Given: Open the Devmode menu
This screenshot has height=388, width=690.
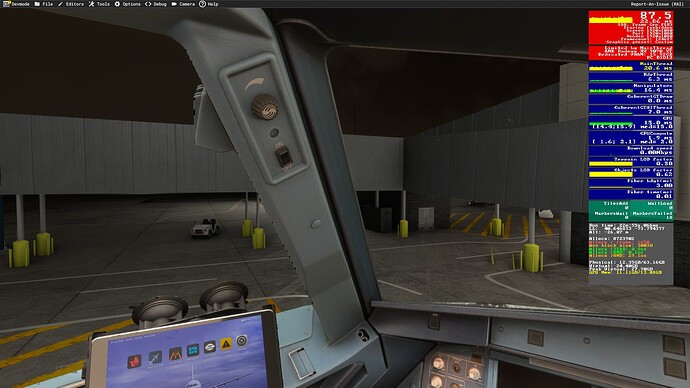Looking at the screenshot, I should point(16,4).
